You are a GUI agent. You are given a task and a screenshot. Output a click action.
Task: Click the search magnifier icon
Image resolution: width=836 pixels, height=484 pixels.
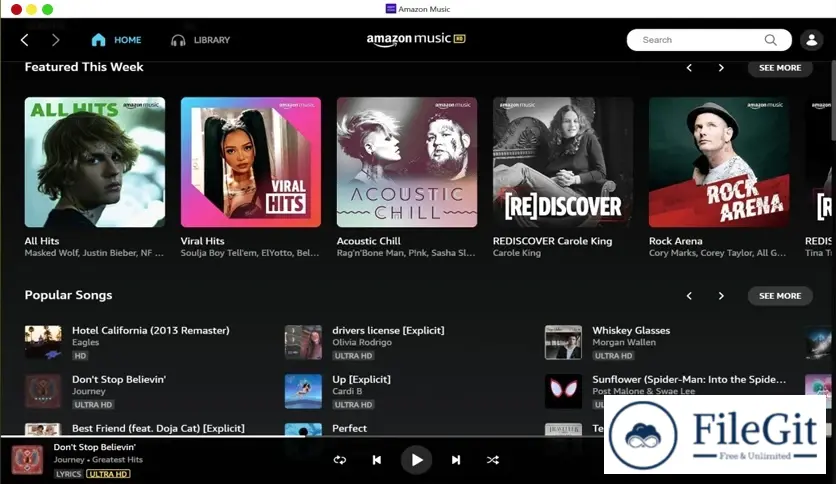coord(770,40)
